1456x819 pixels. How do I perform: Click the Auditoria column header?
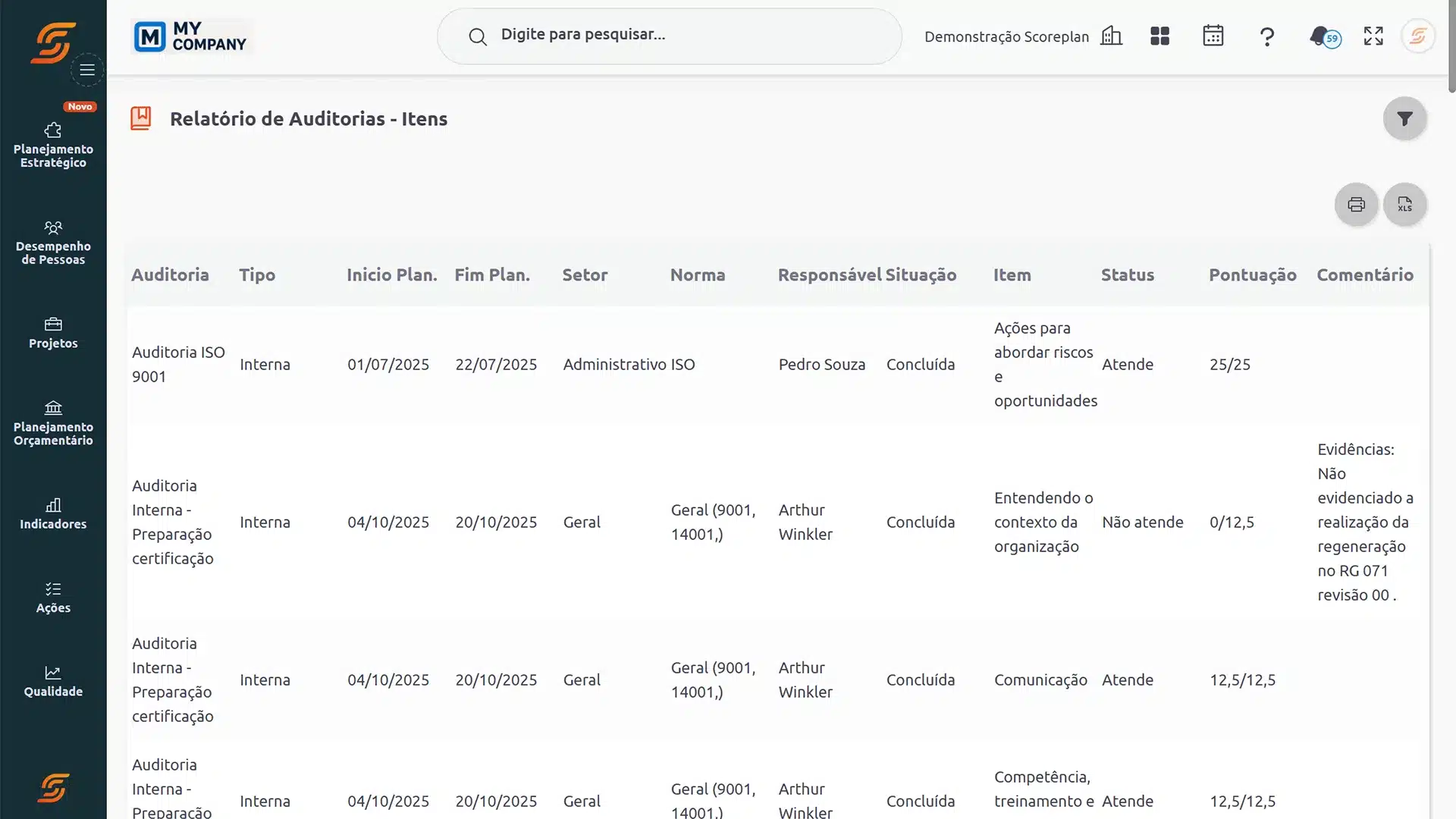170,275
